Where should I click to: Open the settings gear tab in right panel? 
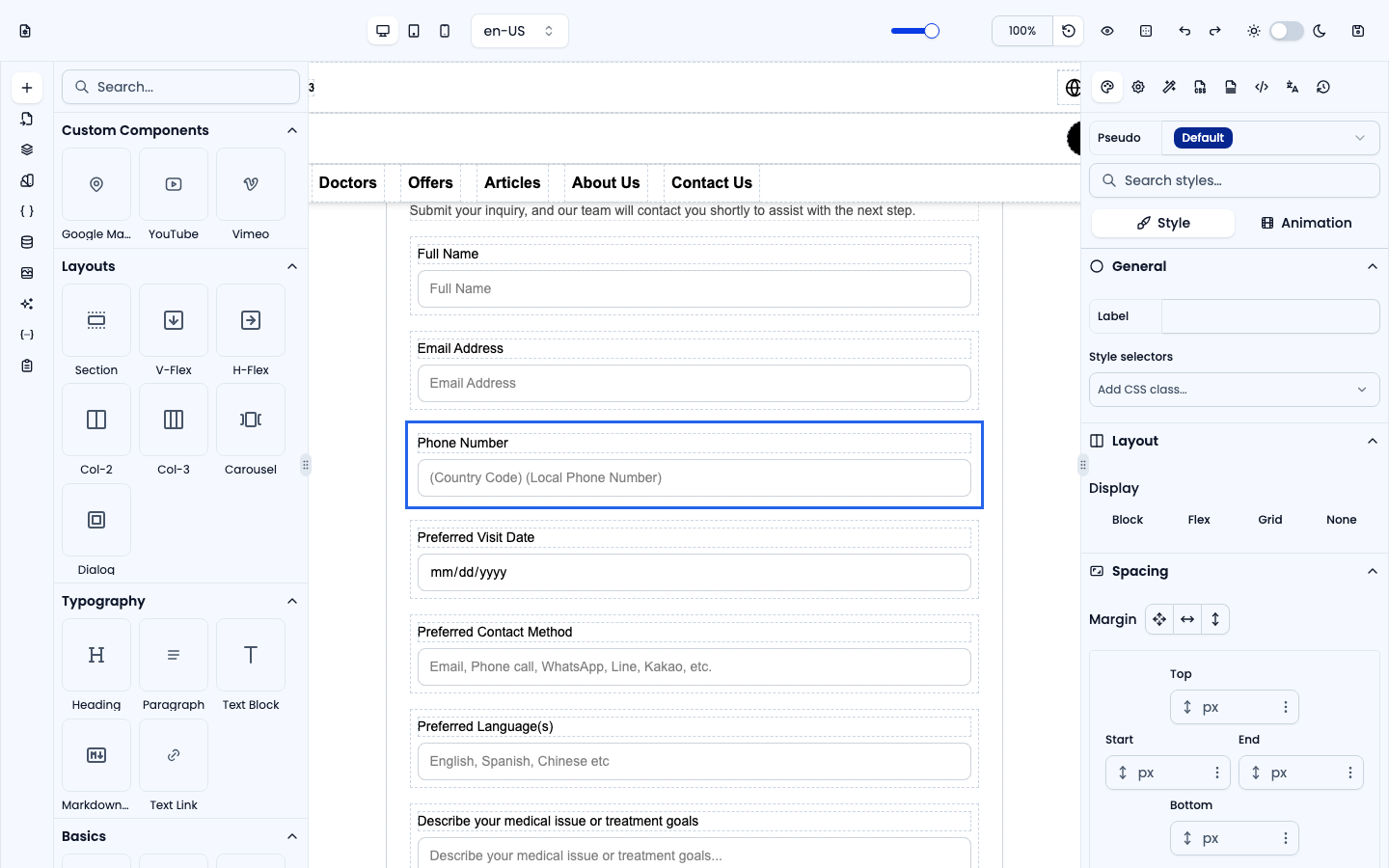(x=1138, y=87)
